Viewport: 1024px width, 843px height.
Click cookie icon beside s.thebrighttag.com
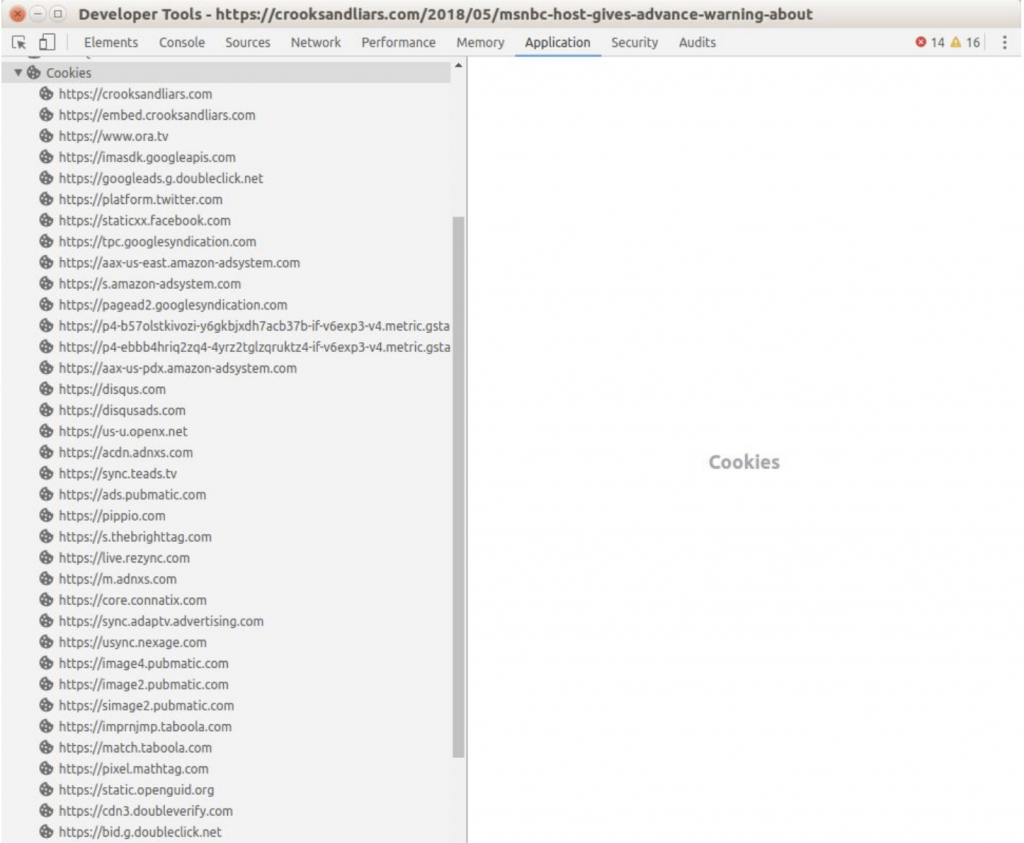(x=46, y=536)
